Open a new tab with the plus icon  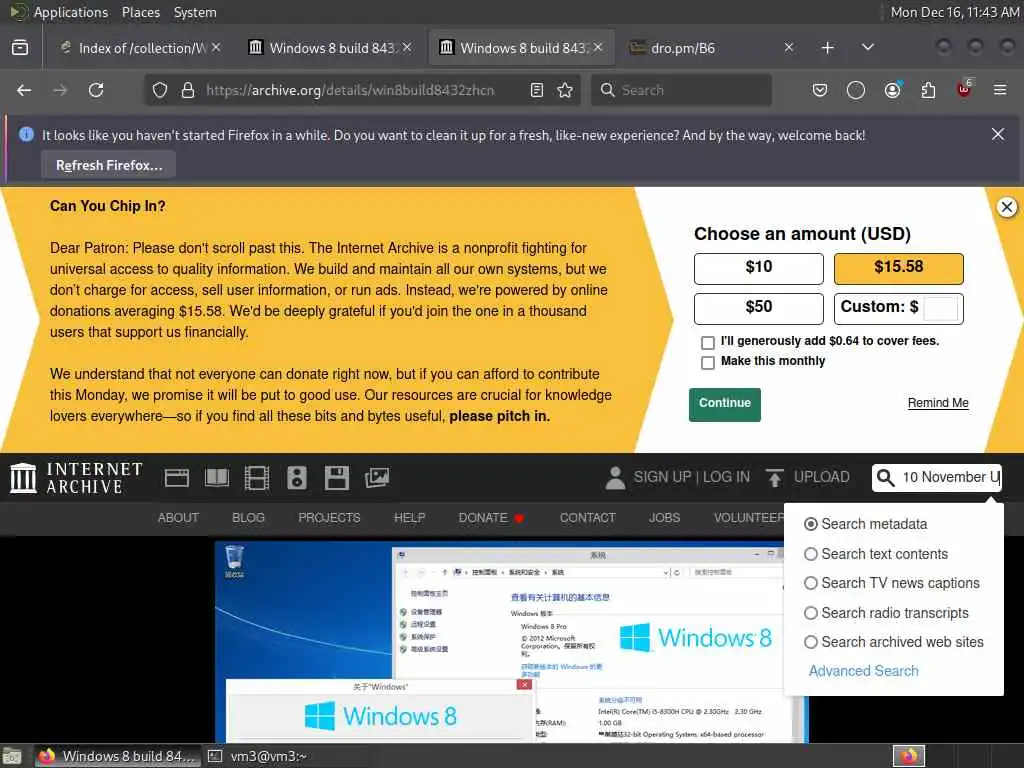click(x=827, y=48)
